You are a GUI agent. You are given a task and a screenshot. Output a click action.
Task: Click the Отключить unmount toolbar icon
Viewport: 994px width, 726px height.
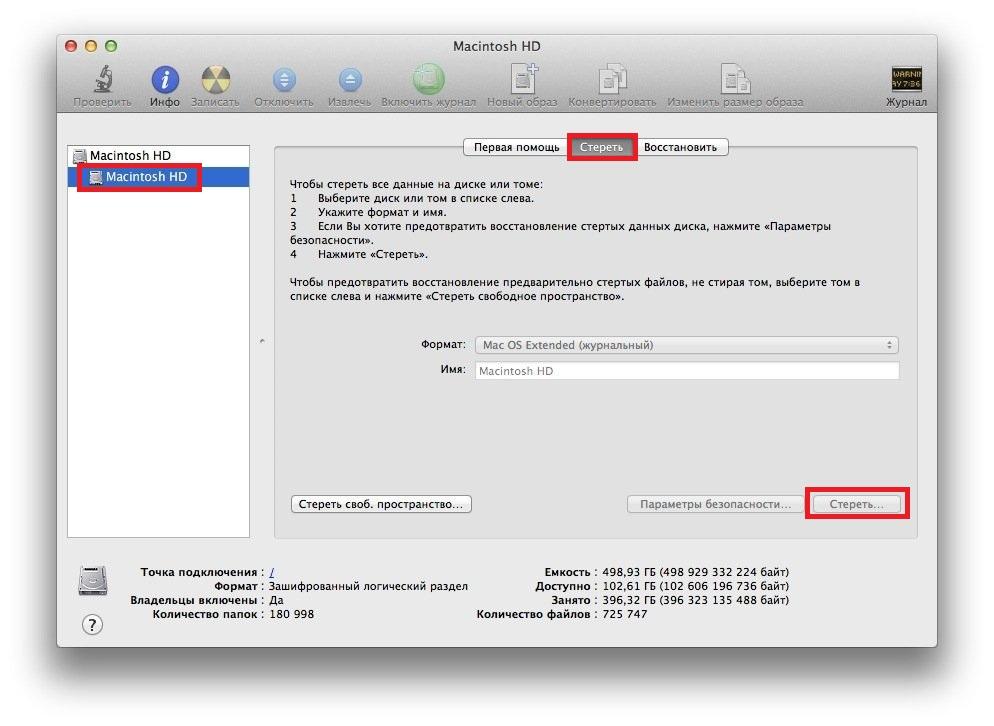[284, 80]
